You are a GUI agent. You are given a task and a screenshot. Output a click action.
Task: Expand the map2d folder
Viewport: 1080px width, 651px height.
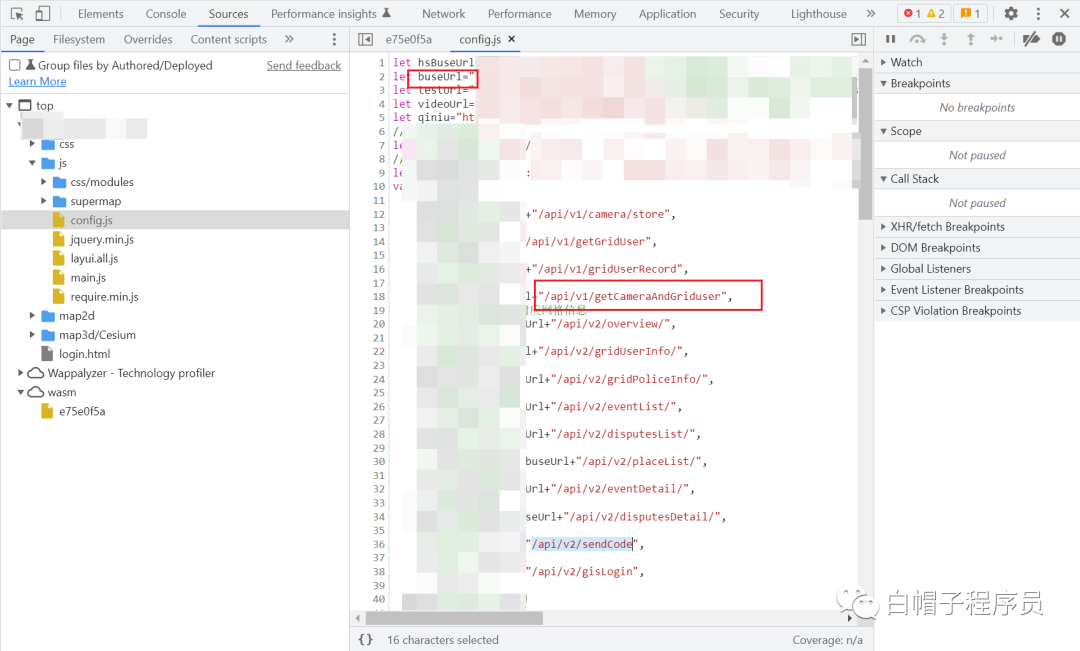tap(32, 316)
